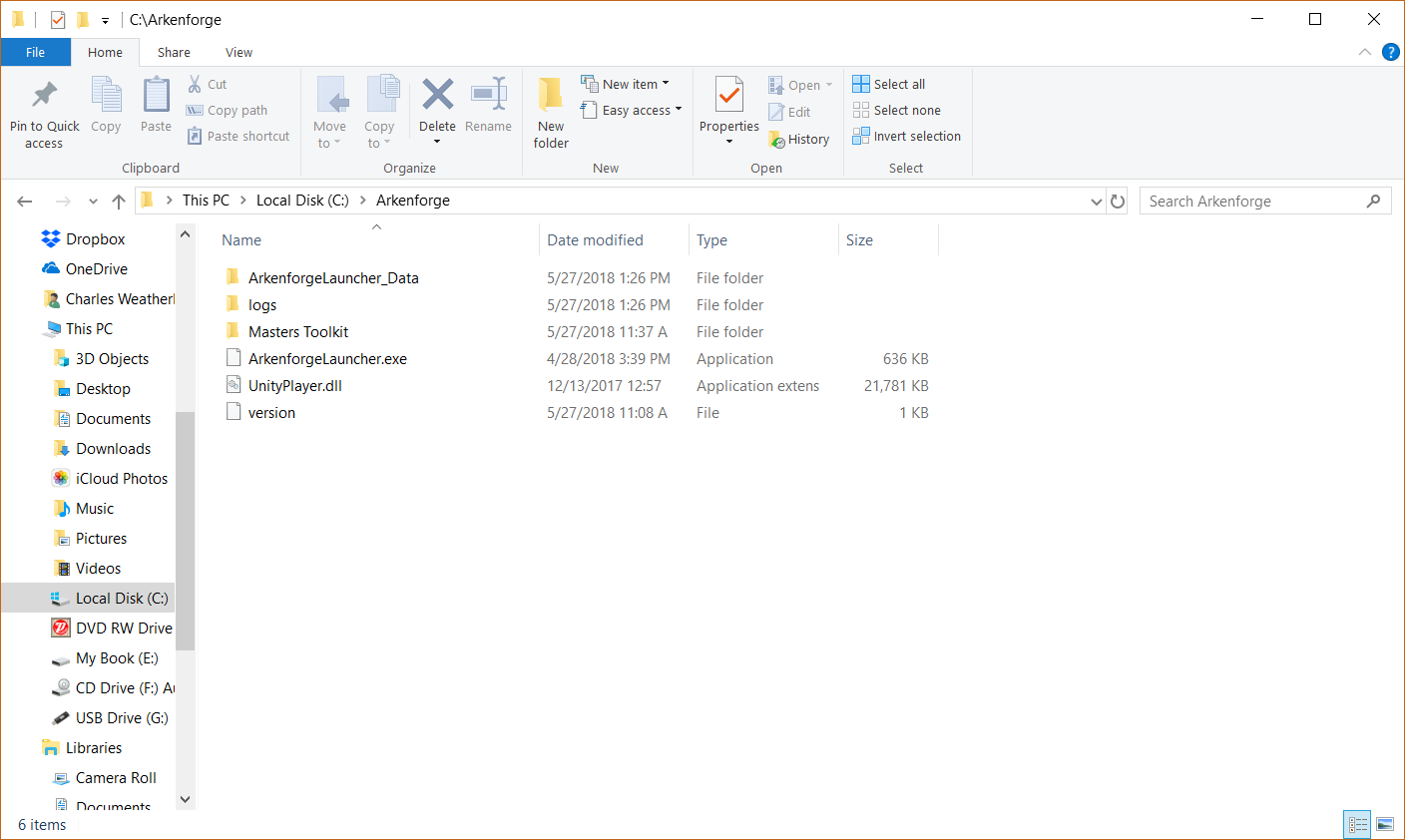Switch to large icons view in the status bar
This screenshot has width=1405, height=840.
1384,824
